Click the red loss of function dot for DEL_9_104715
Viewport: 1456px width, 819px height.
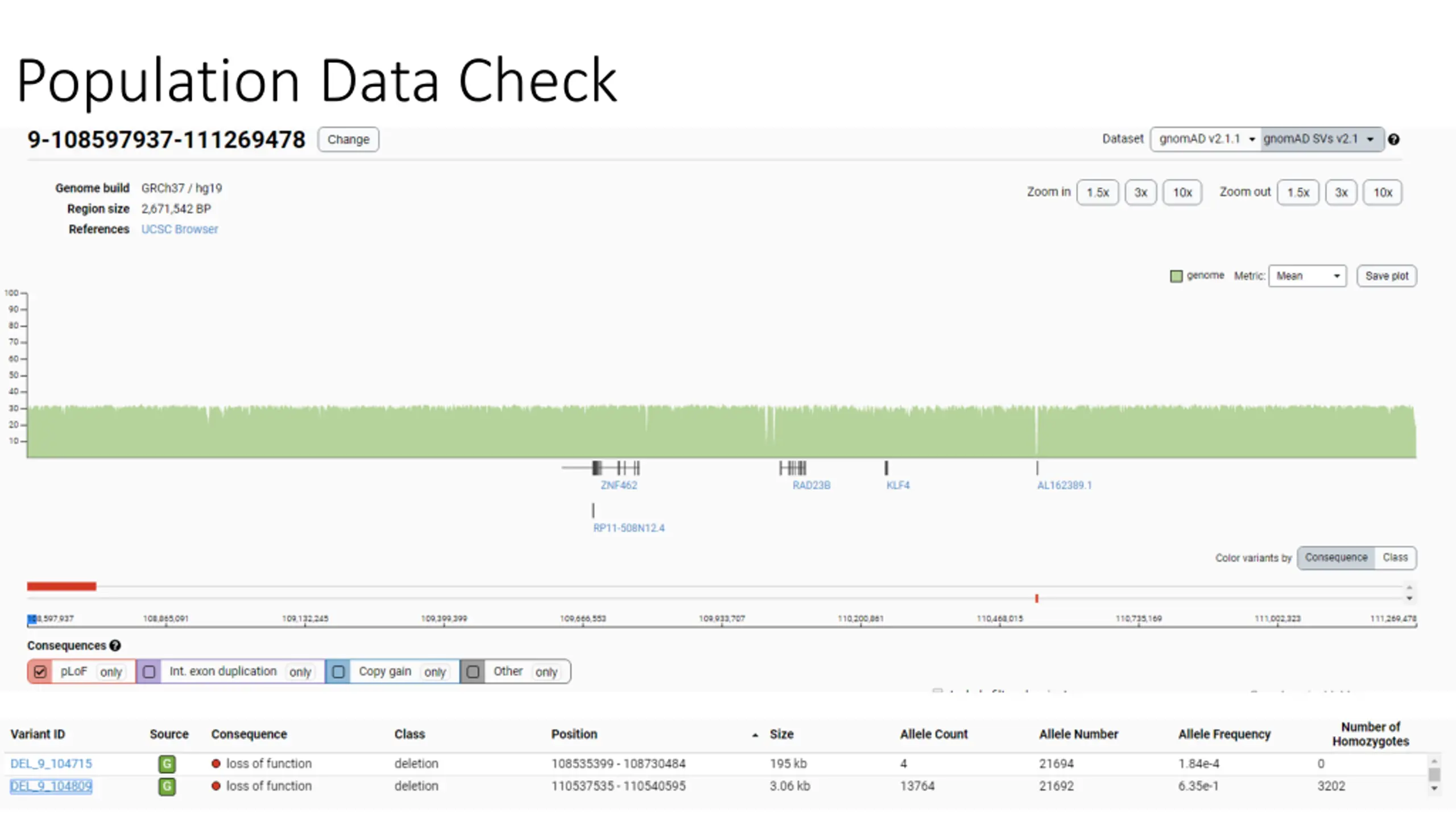point(216,764)
